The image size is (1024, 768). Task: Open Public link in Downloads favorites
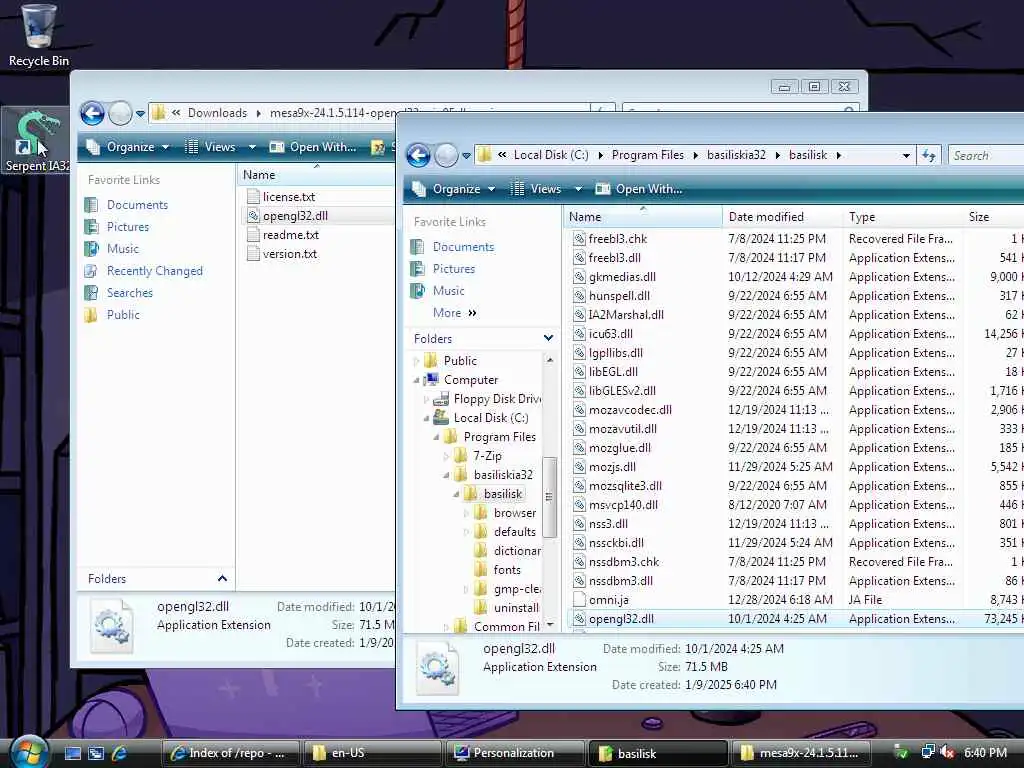click(x=123, y=315)
